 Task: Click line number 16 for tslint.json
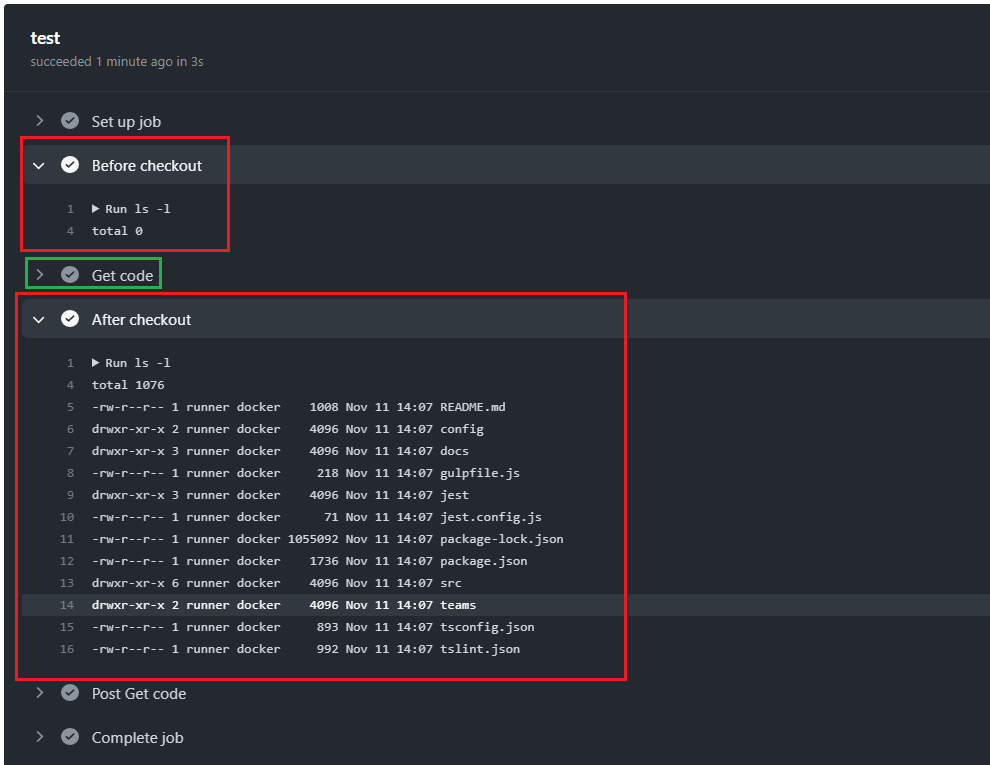point(67,649)
